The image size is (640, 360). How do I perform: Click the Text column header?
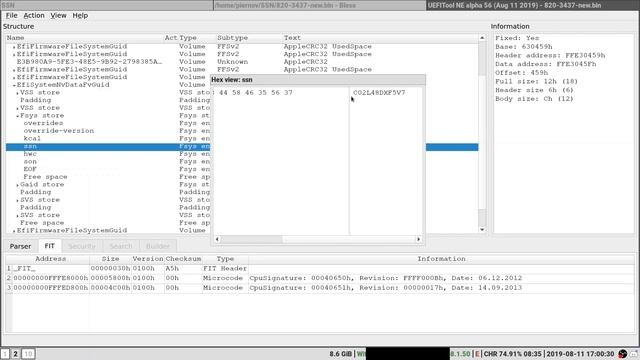coord(380,38)
